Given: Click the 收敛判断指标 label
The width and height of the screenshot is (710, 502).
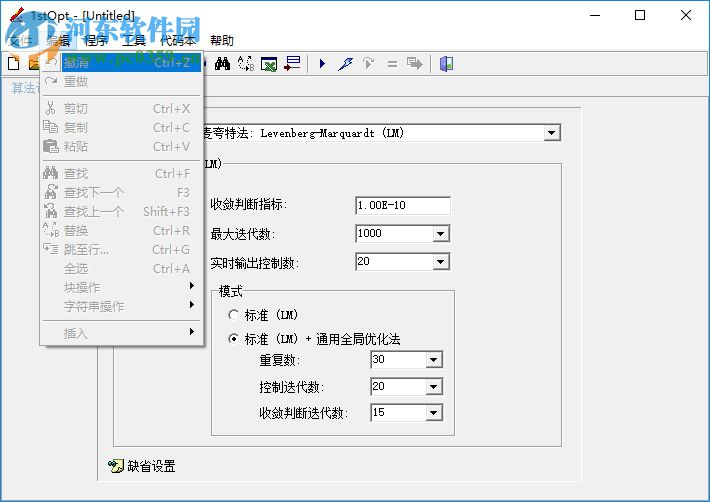Looking at the screenshot, I should coord(249,204).
